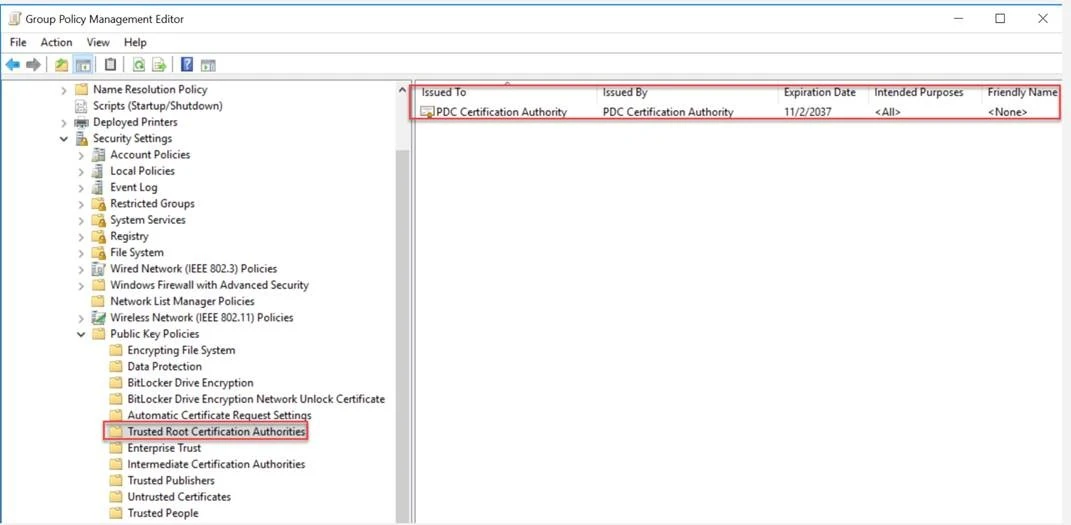Select the PDC Certification Authority certificate row
Image resolution: width=1071 pixels, height=525 pixels.
[501, 112]
